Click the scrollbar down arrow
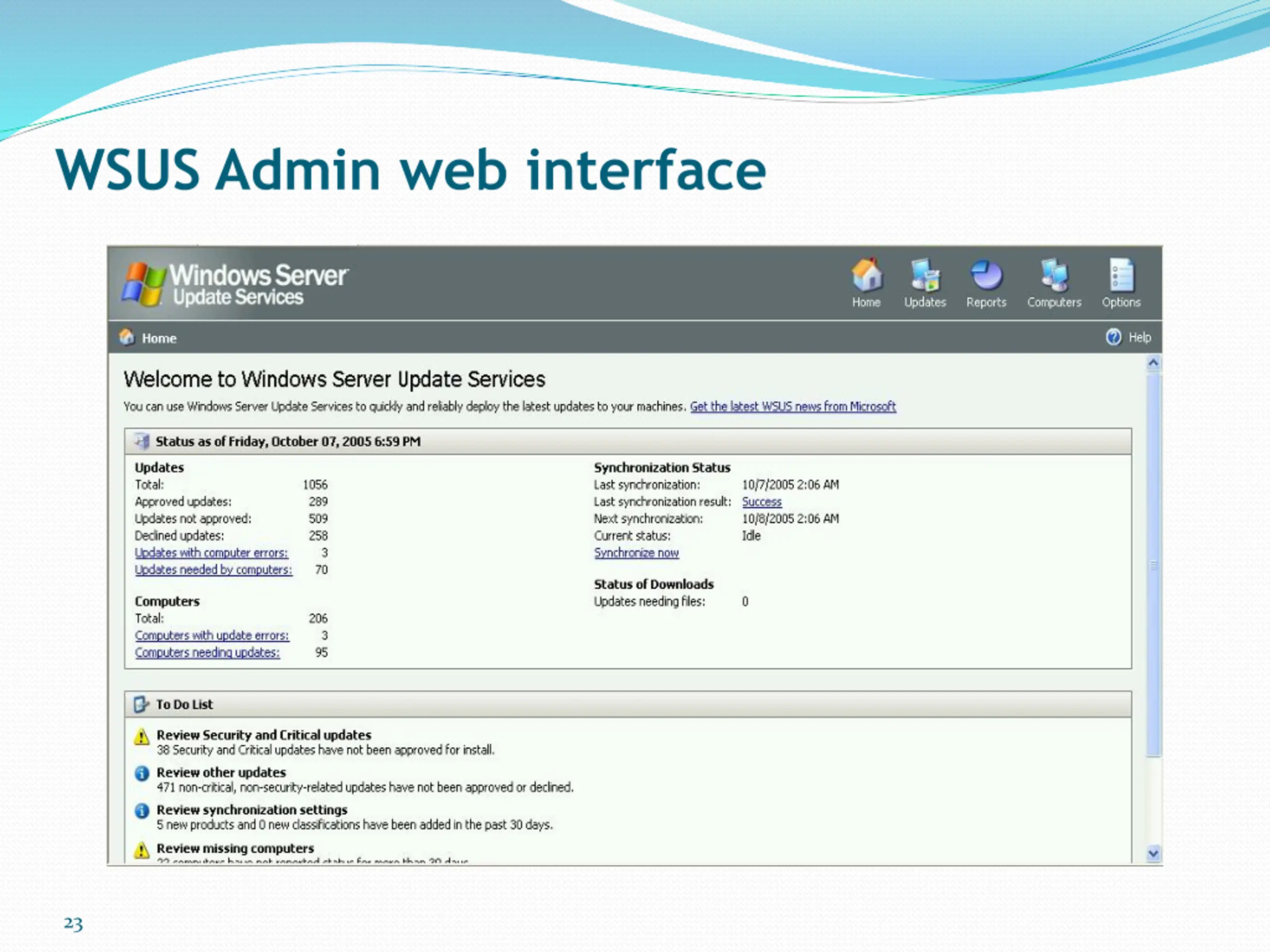This screenshot has width=1270, height=952. click(1153, 853)
